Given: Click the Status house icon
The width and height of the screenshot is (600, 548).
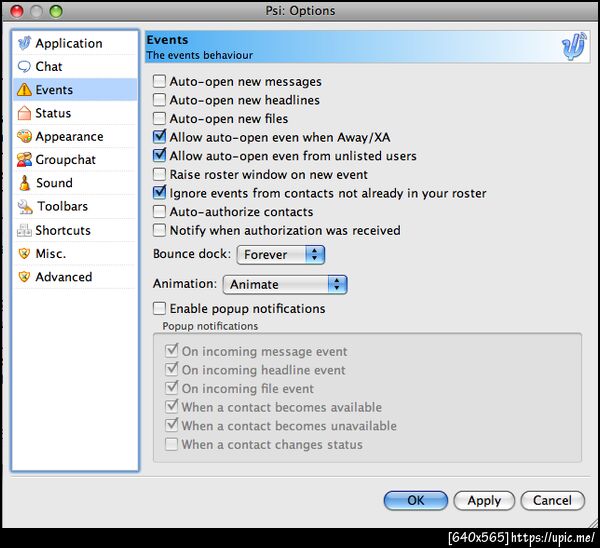Looking at the screenshot, I should coord(24,113).
